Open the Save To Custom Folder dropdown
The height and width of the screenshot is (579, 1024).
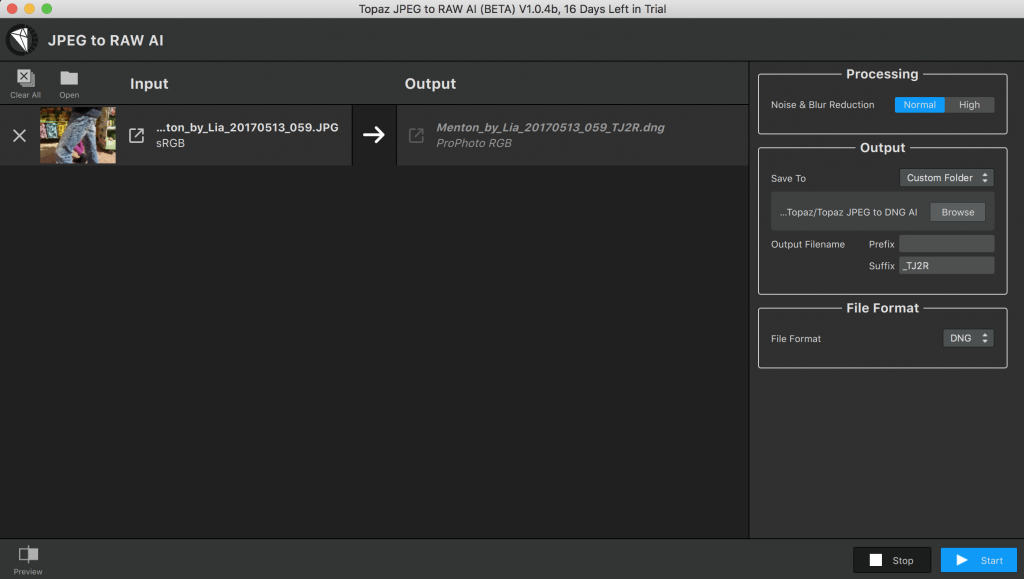point(946,178)
